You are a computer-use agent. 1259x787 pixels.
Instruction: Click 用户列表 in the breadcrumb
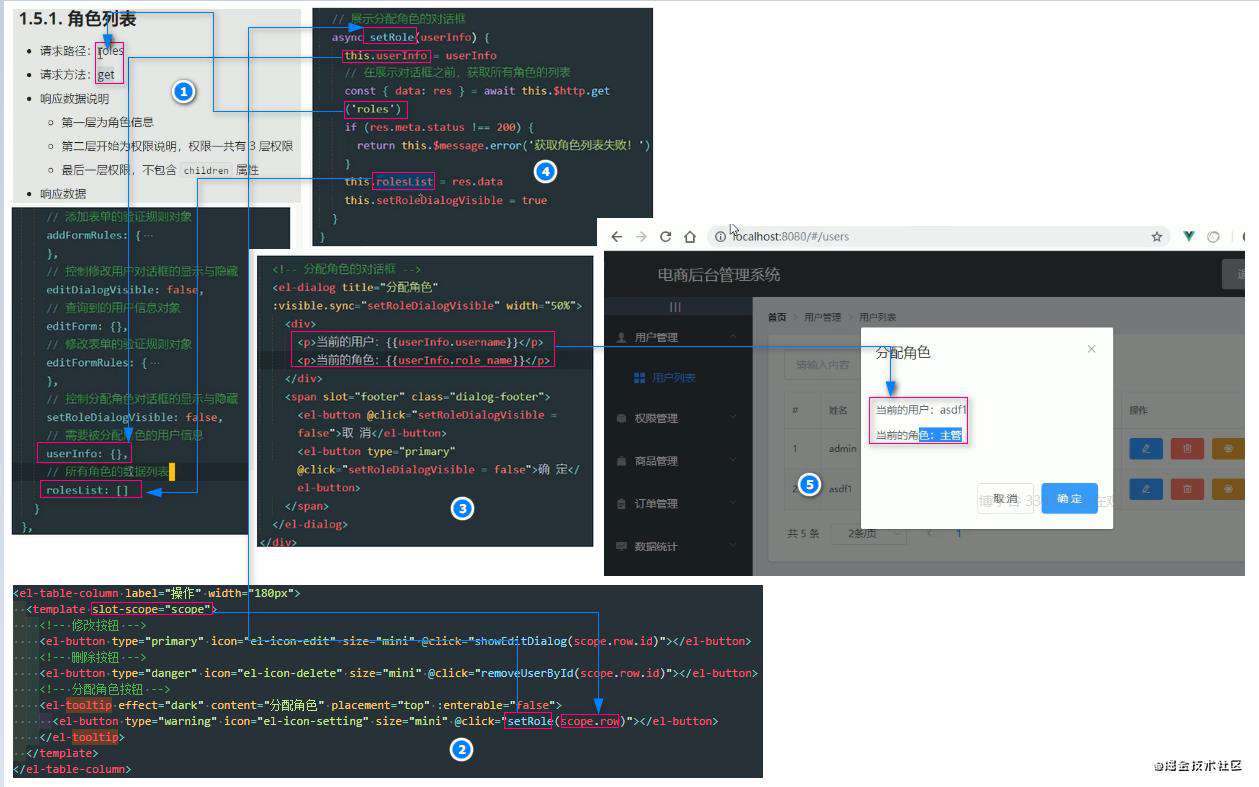879,317
